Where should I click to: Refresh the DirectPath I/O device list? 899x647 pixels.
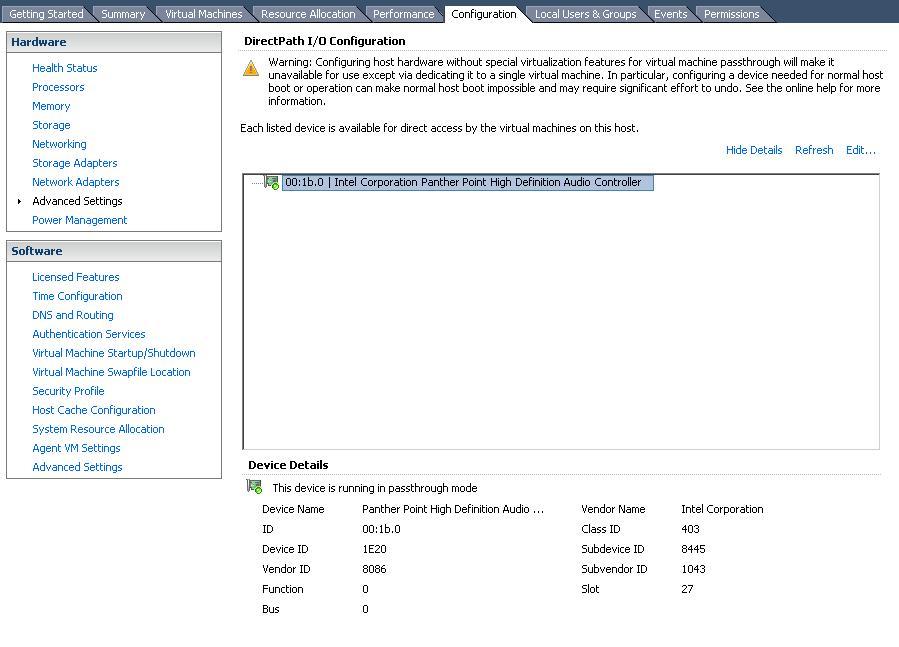pos(813,149)
